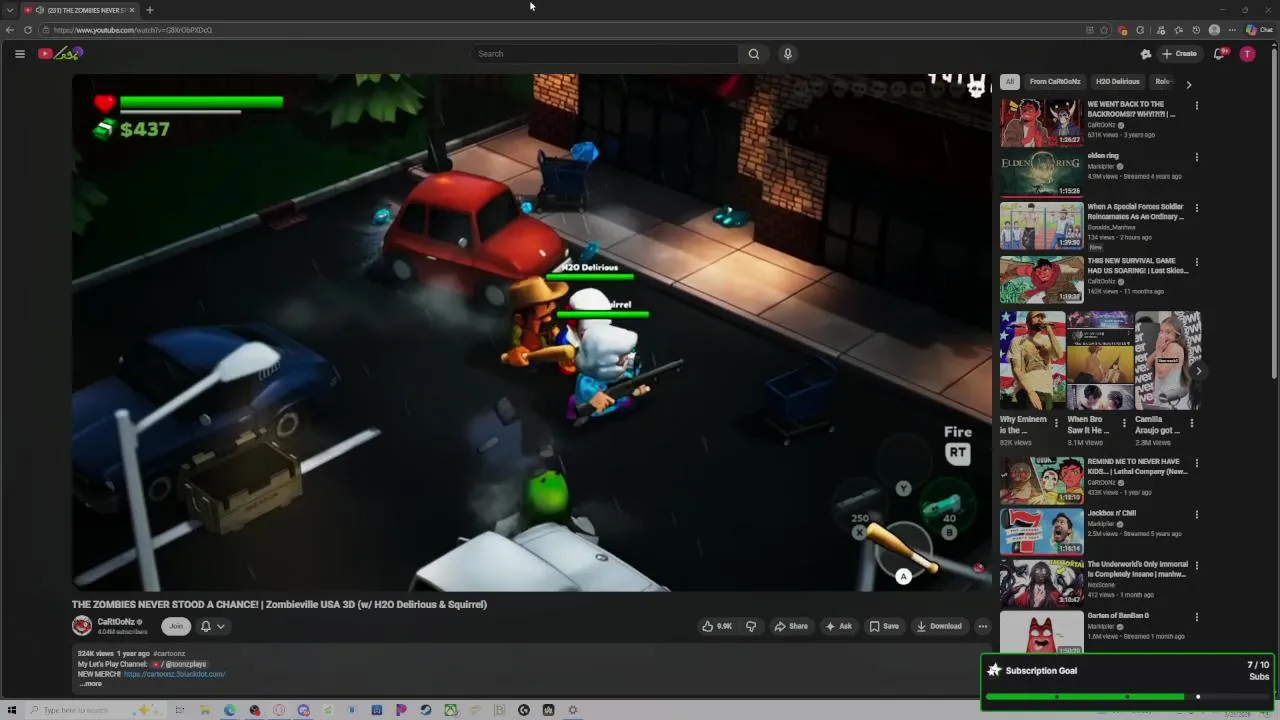Image resolution: width=1280 pixels, height=720 pixels.
Task: Open This New Survival Game video thumbnail
Action: pyautogui.click(x=1041, y=279)
